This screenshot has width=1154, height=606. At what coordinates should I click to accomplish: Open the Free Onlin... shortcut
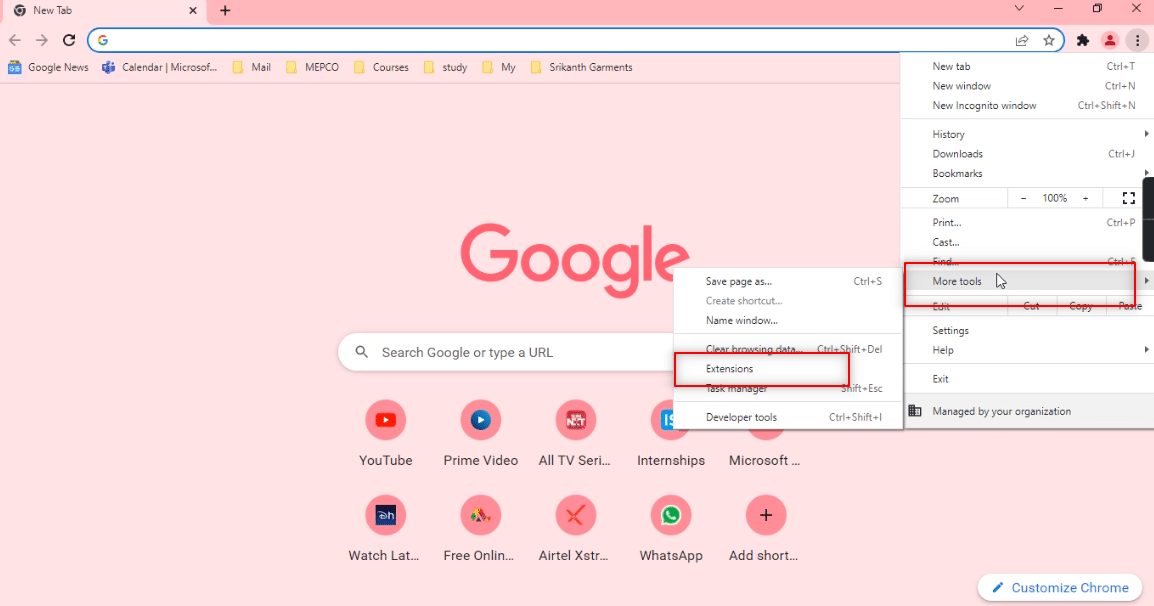coord(481,528)
